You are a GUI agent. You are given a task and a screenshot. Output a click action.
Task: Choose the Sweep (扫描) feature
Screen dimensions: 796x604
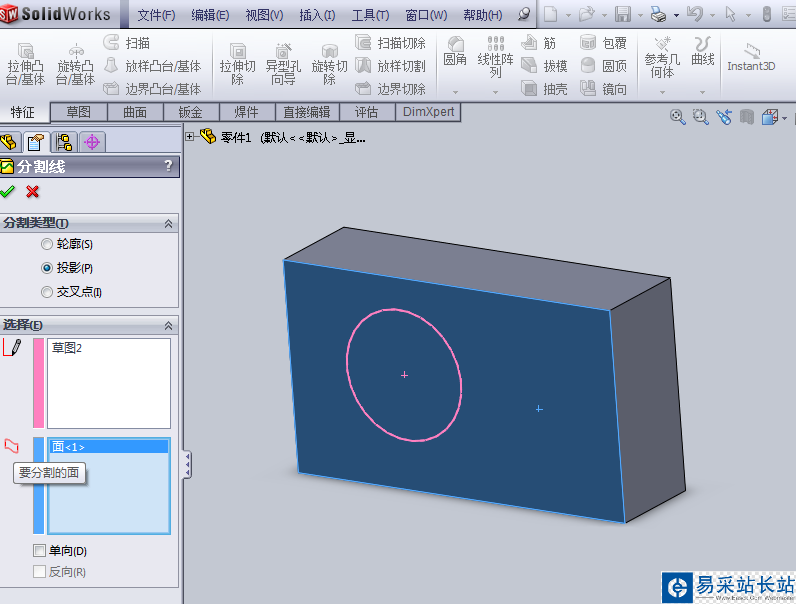(x=127, y=43)
